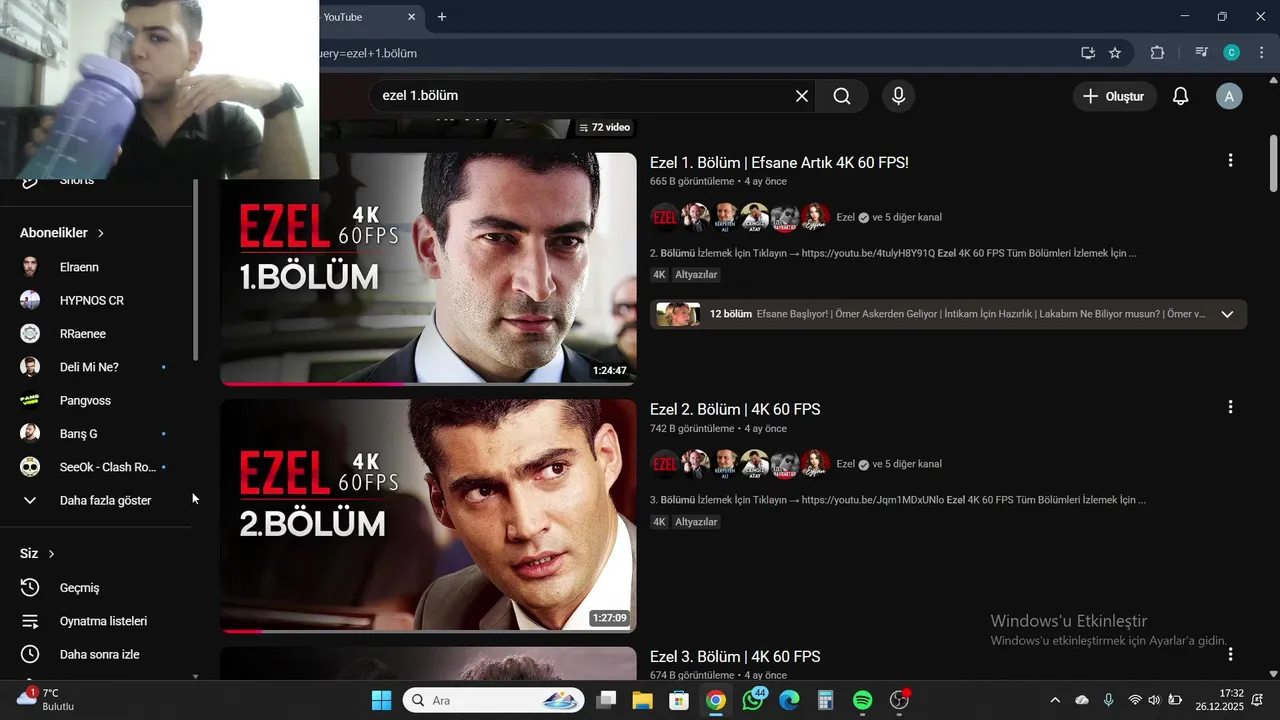The width and height of the screenshot is (1280, 720).
Task: Open Spotify from taskbar
Action: (x=863, y=700)
